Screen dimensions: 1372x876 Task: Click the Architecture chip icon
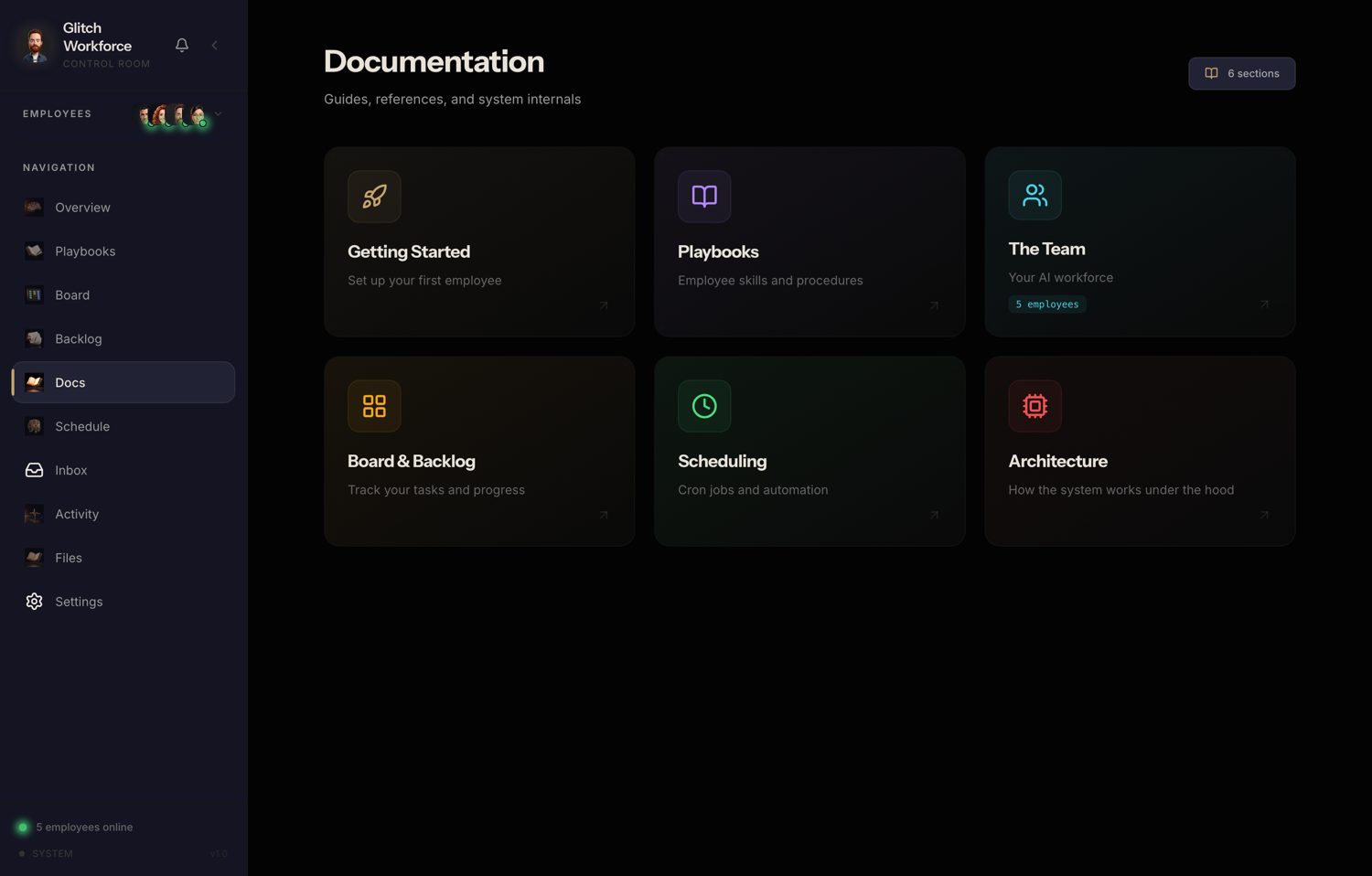tap(1034, 406)
